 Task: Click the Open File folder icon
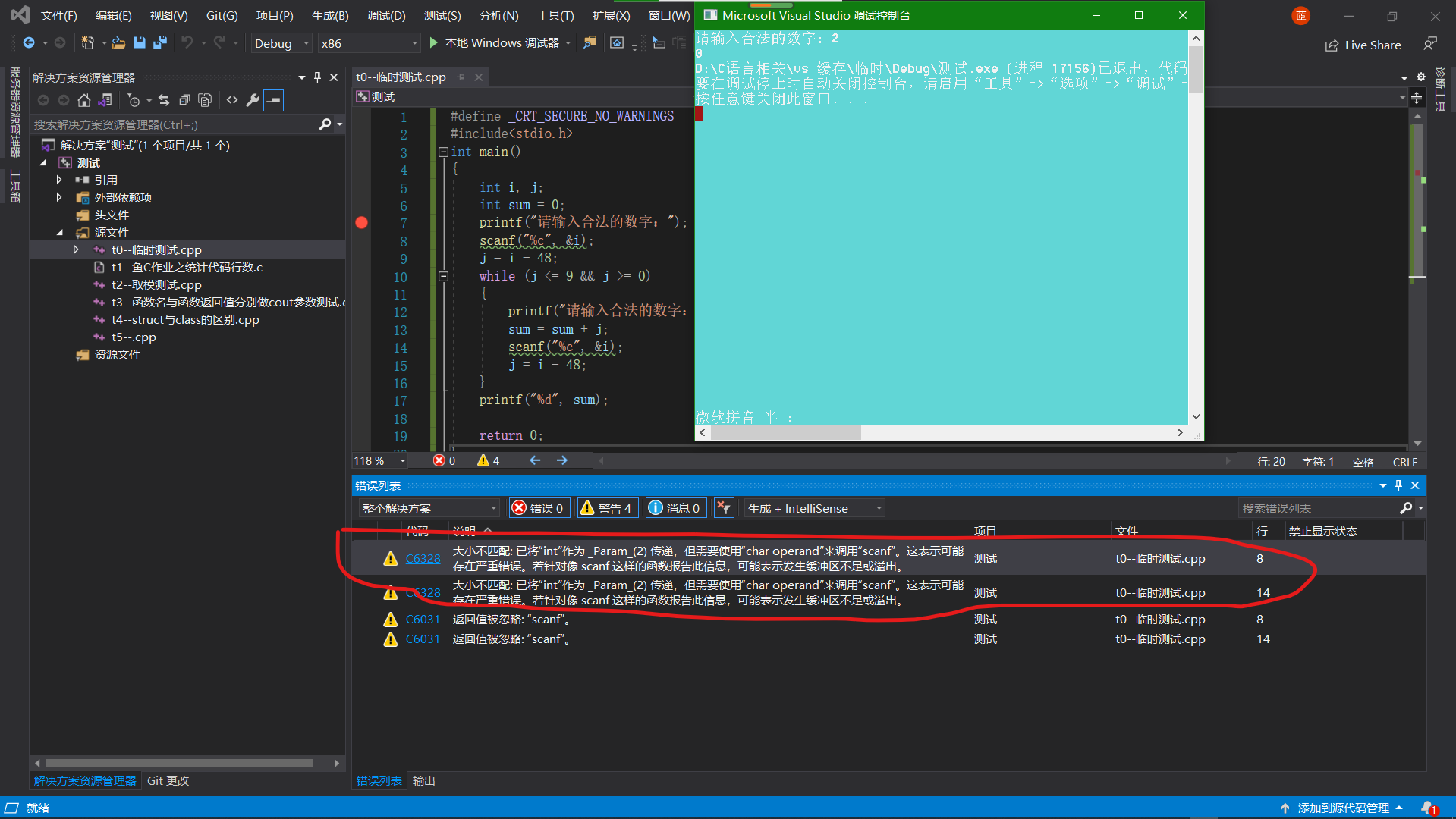[x=118, y=43]
